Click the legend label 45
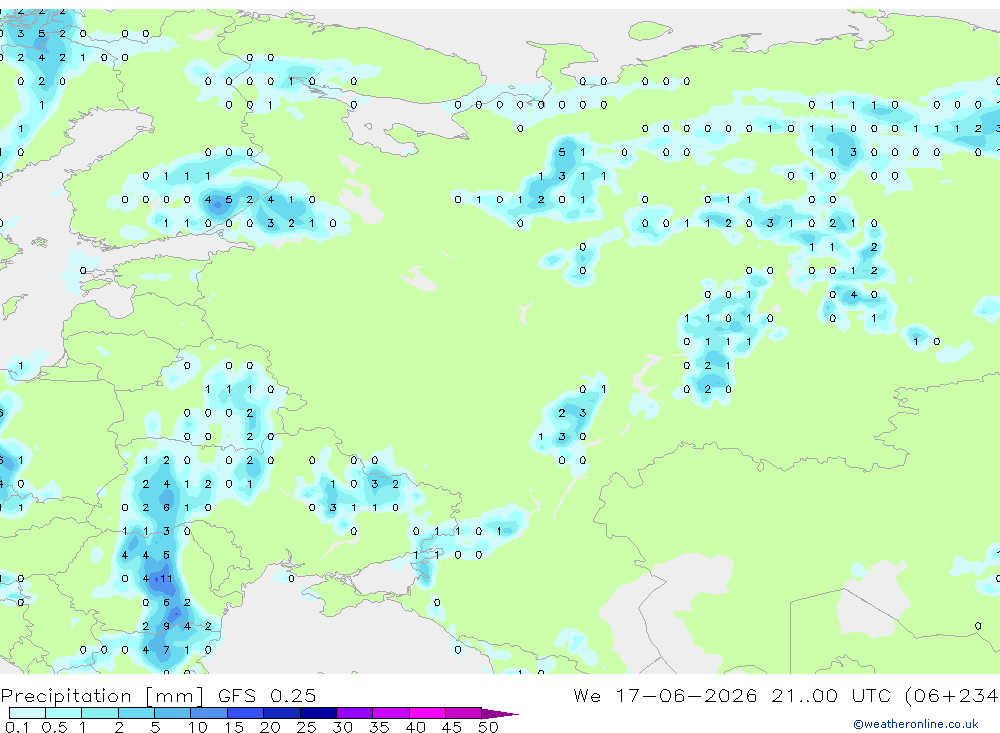The height and width of the screenshot is (733, 1000). click(452, 727)
